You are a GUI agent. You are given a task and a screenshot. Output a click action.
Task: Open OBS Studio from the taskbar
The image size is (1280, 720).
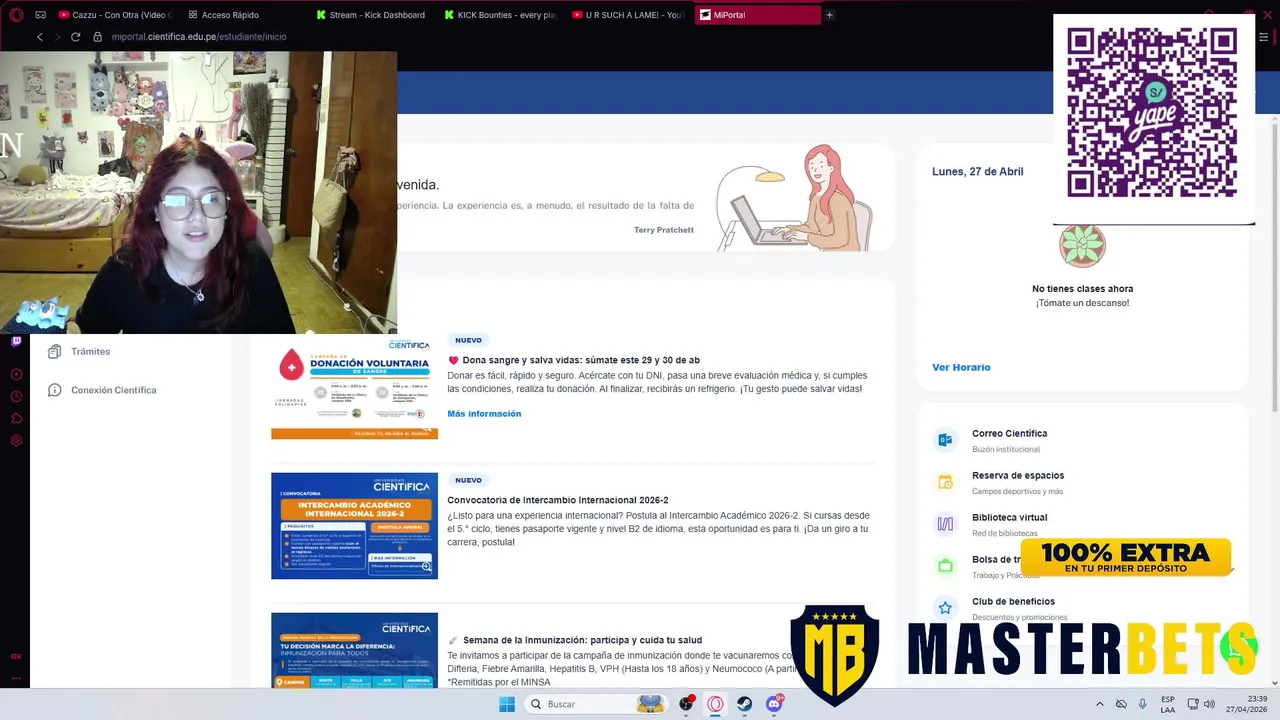687,704
